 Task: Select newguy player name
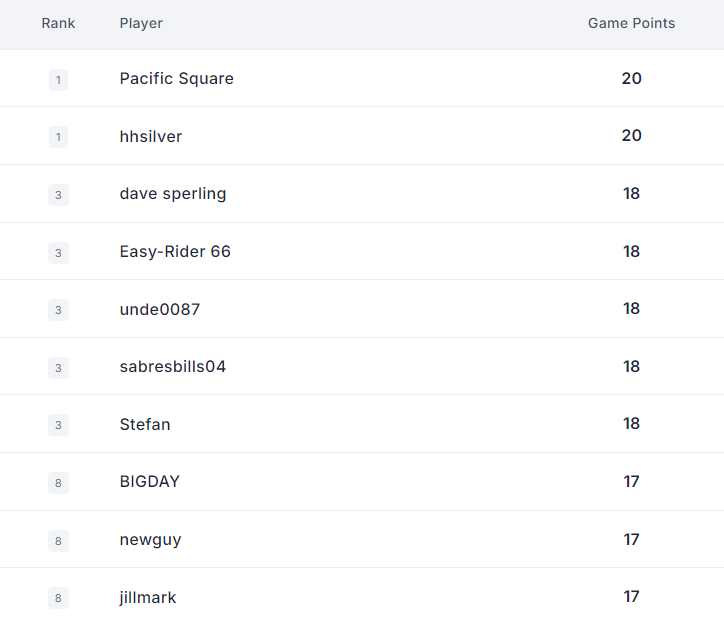pos(151,540)
